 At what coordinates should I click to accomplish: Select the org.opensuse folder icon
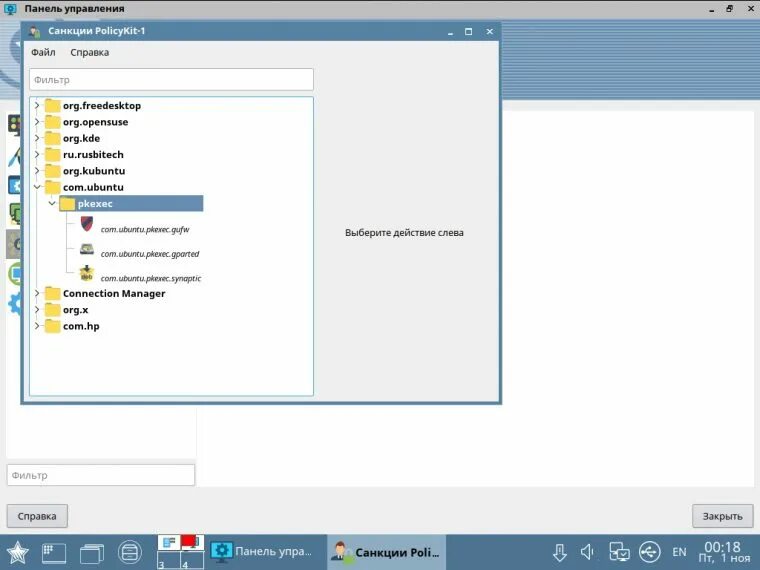[x=52, y=122]
